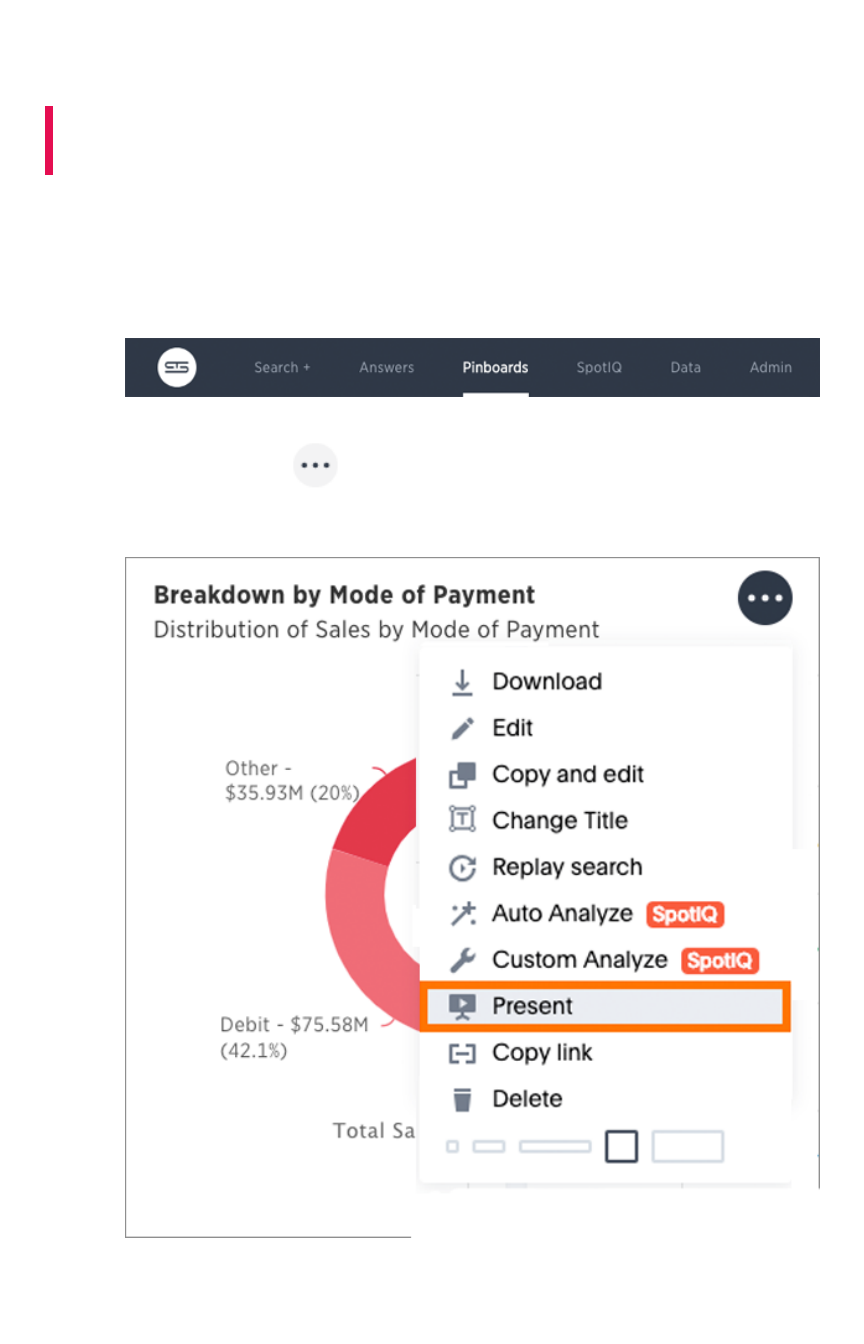Click the Auto Analyze wand icon
This screenshot has height=1344, width=864.
pos(462,914)
